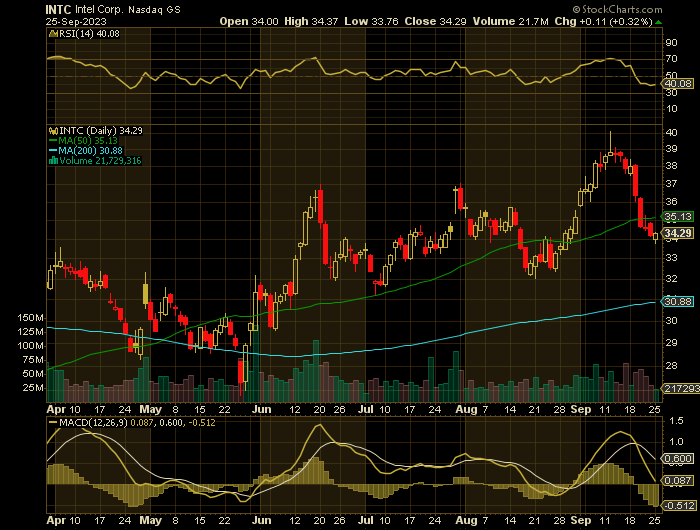The image size is (700, 530).
Task: Click May on the MACD panel date axis
Action: (x=150, y=520)
